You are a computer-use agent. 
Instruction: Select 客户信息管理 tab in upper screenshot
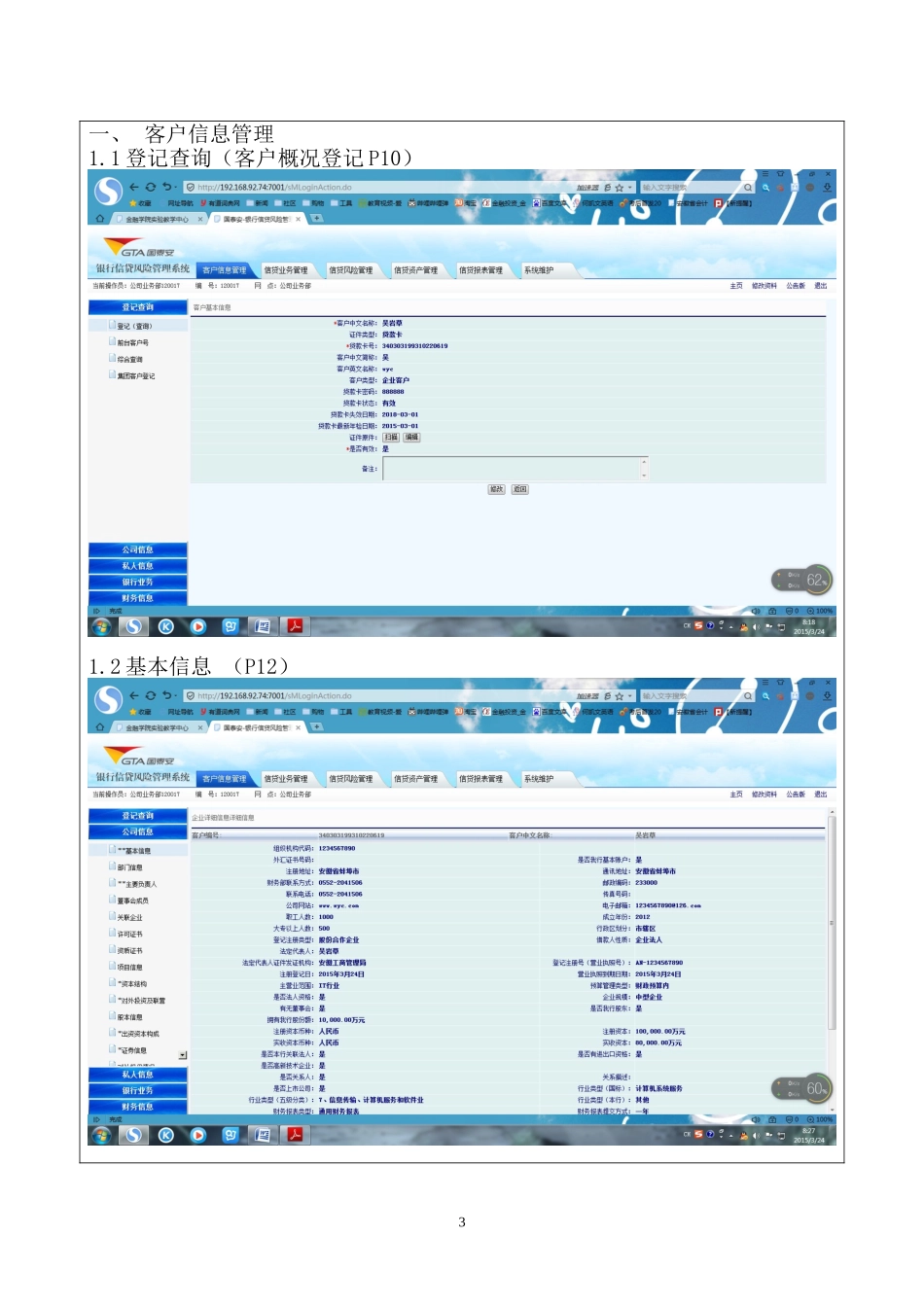tap(225, 270)
